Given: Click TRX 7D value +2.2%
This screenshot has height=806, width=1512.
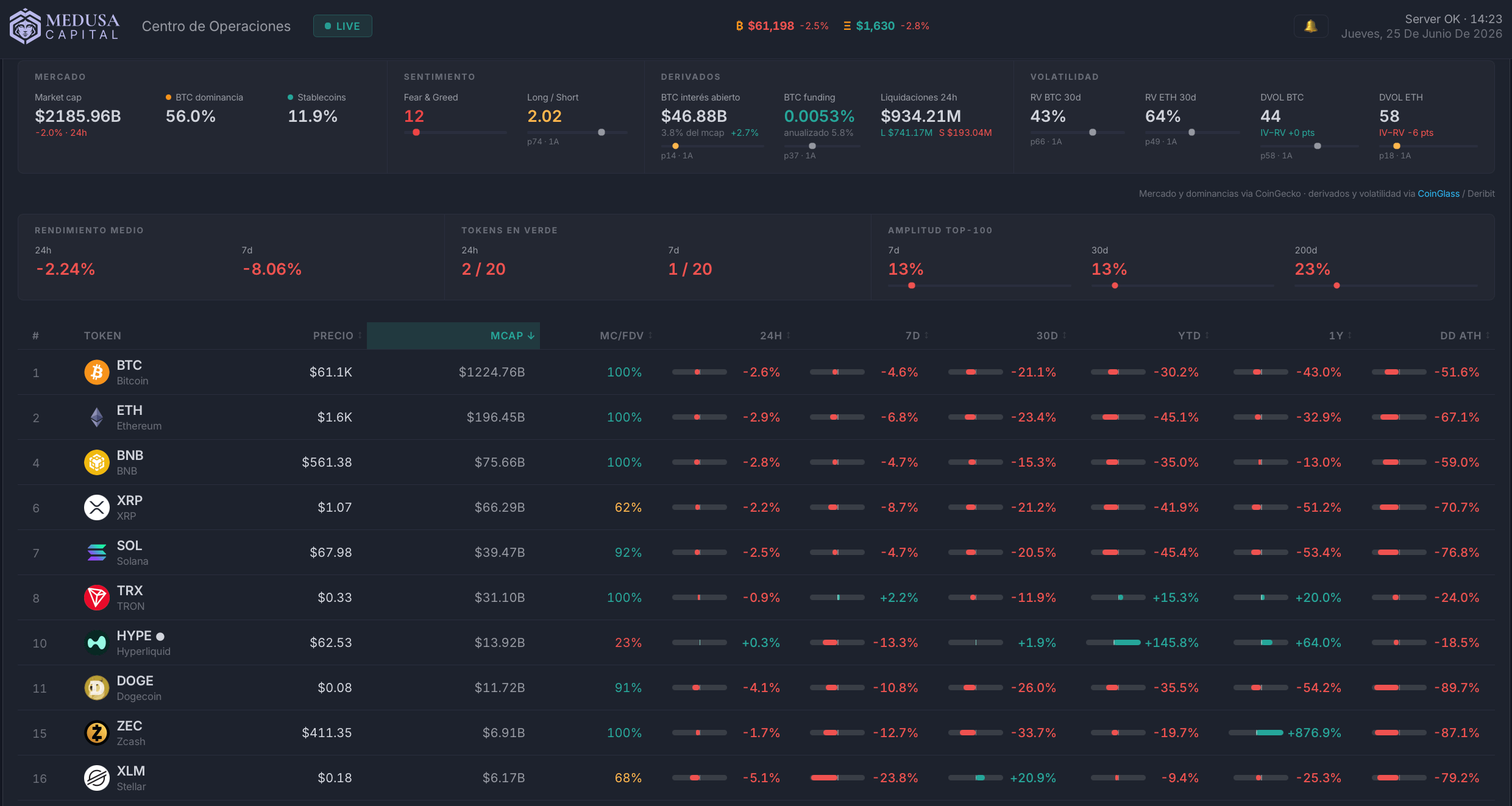Looking at the screenshot, I should point(899,598).
